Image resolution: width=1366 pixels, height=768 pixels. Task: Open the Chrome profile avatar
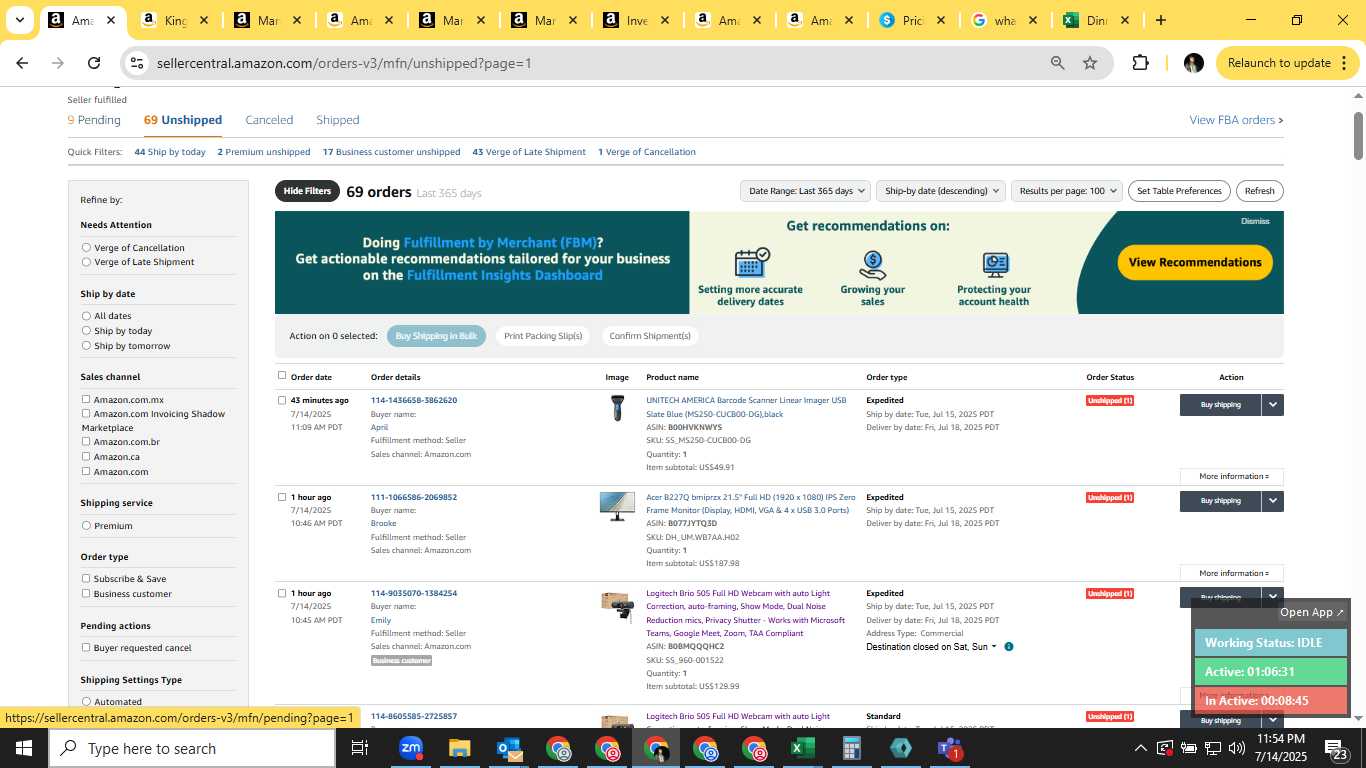(1193, 63)
